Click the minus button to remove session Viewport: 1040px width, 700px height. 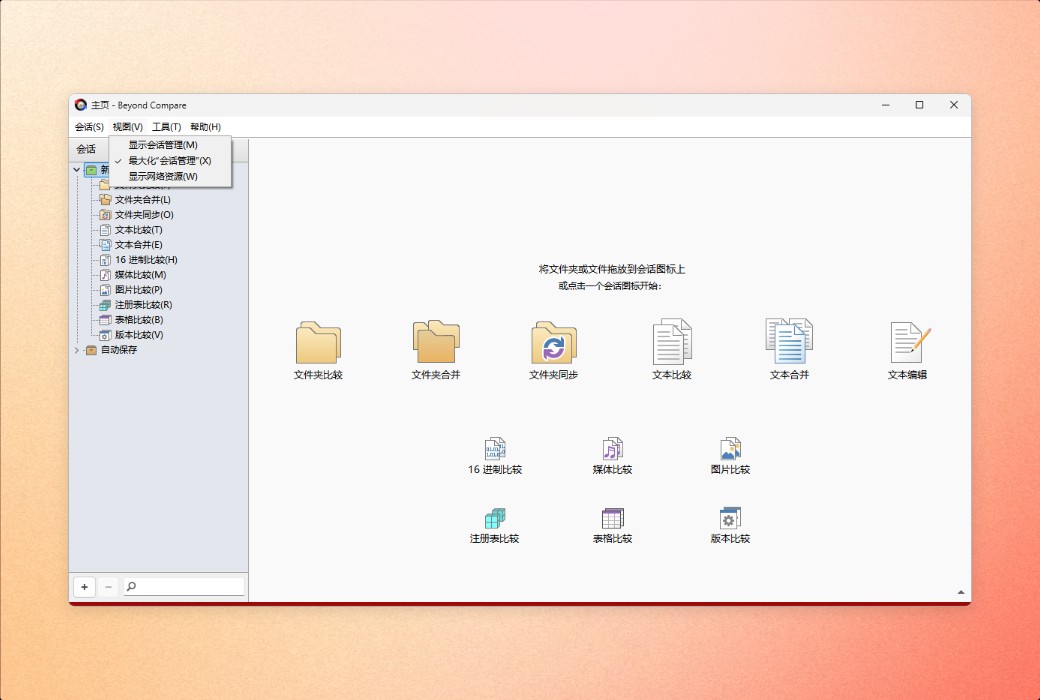coord(108,587)
